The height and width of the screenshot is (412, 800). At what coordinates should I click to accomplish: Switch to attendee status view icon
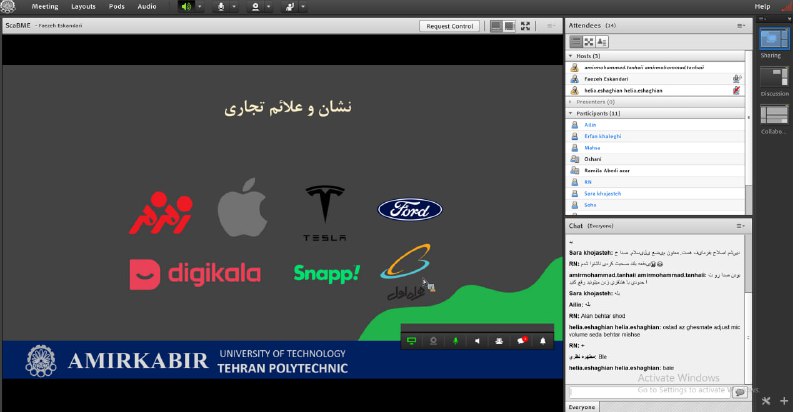pyautogui.click(x=602, y=42)
